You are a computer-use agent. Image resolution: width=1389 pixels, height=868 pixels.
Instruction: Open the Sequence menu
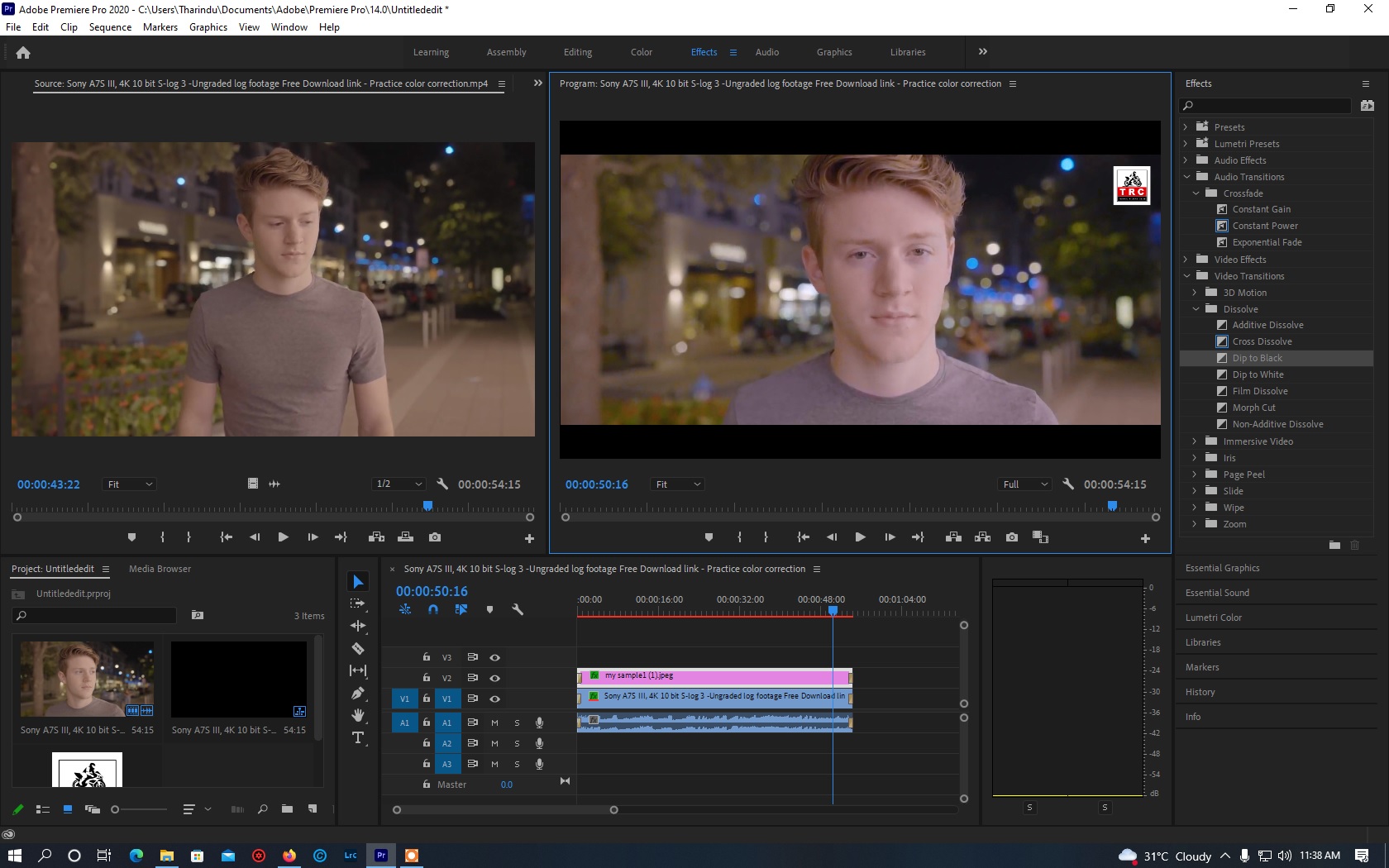(110, 26)
